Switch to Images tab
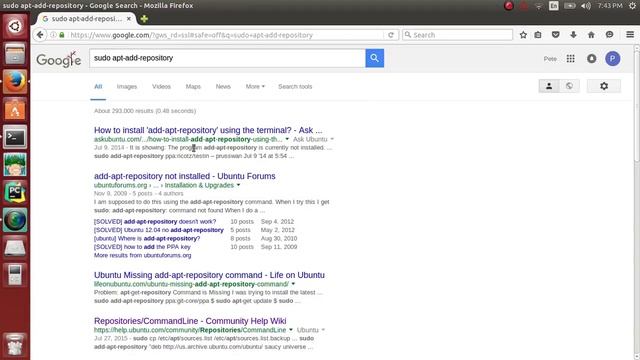The image size is (640, 360). [127, 87]
